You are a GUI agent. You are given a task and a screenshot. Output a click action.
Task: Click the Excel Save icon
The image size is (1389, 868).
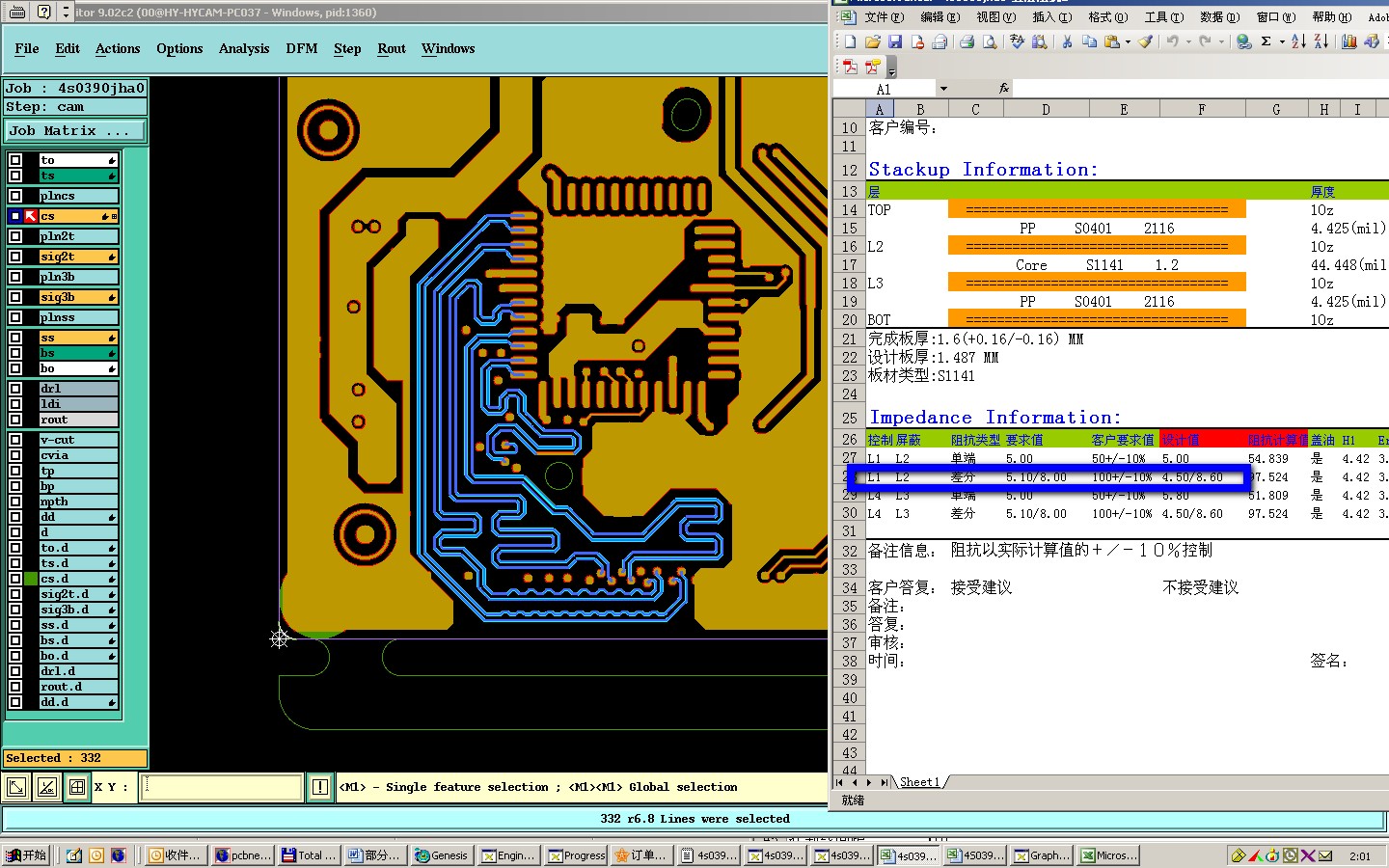895,41
